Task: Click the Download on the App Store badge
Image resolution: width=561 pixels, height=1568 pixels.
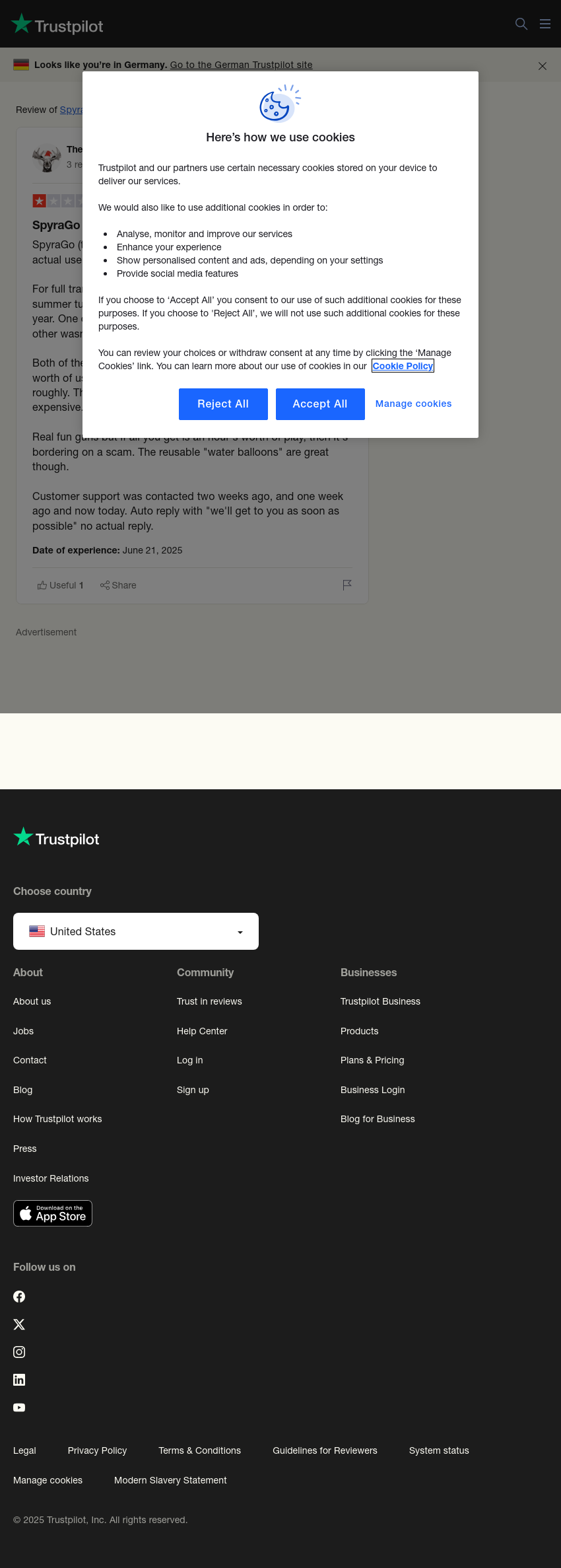Action: 53,1213
